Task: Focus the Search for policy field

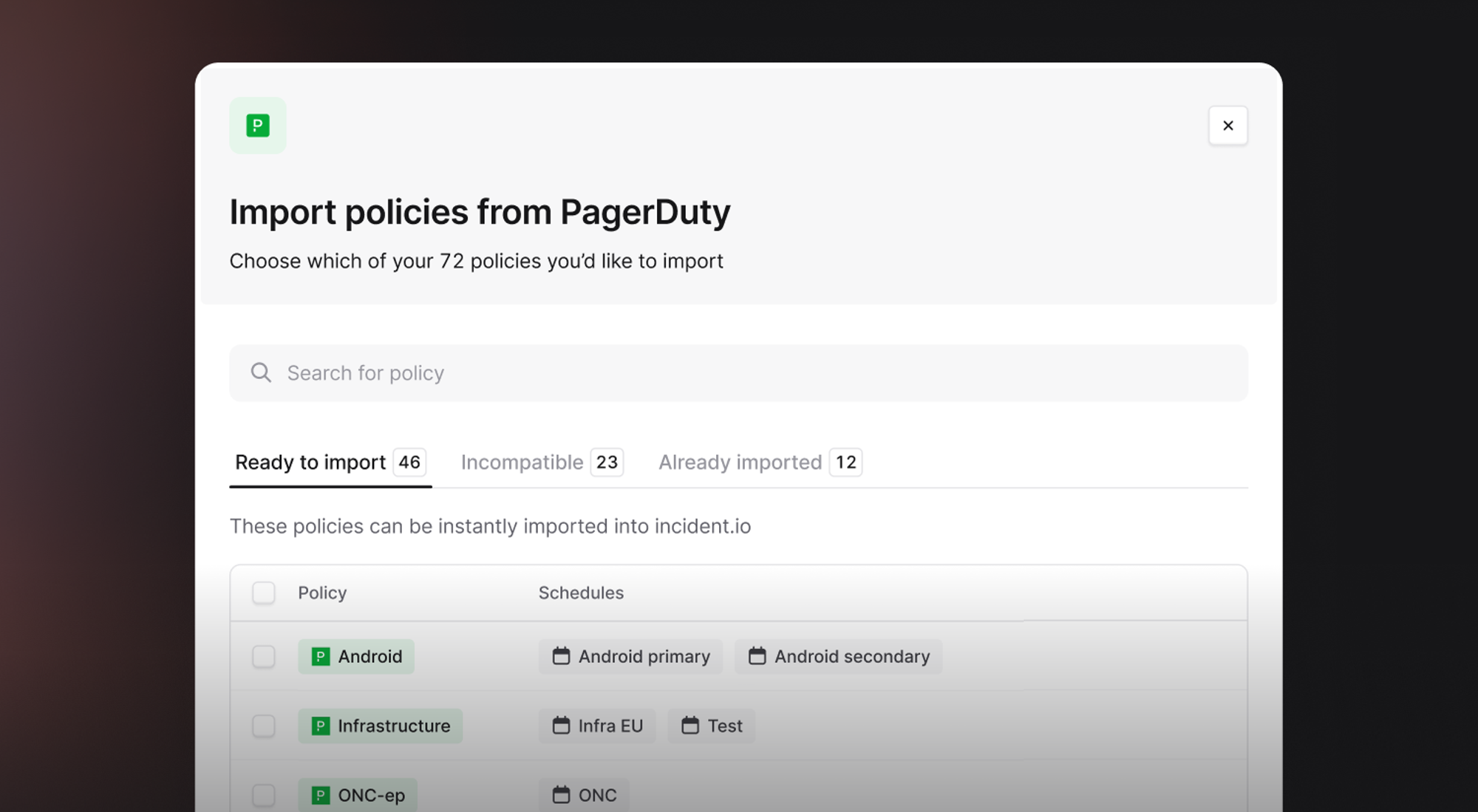Action: (739, 373)
